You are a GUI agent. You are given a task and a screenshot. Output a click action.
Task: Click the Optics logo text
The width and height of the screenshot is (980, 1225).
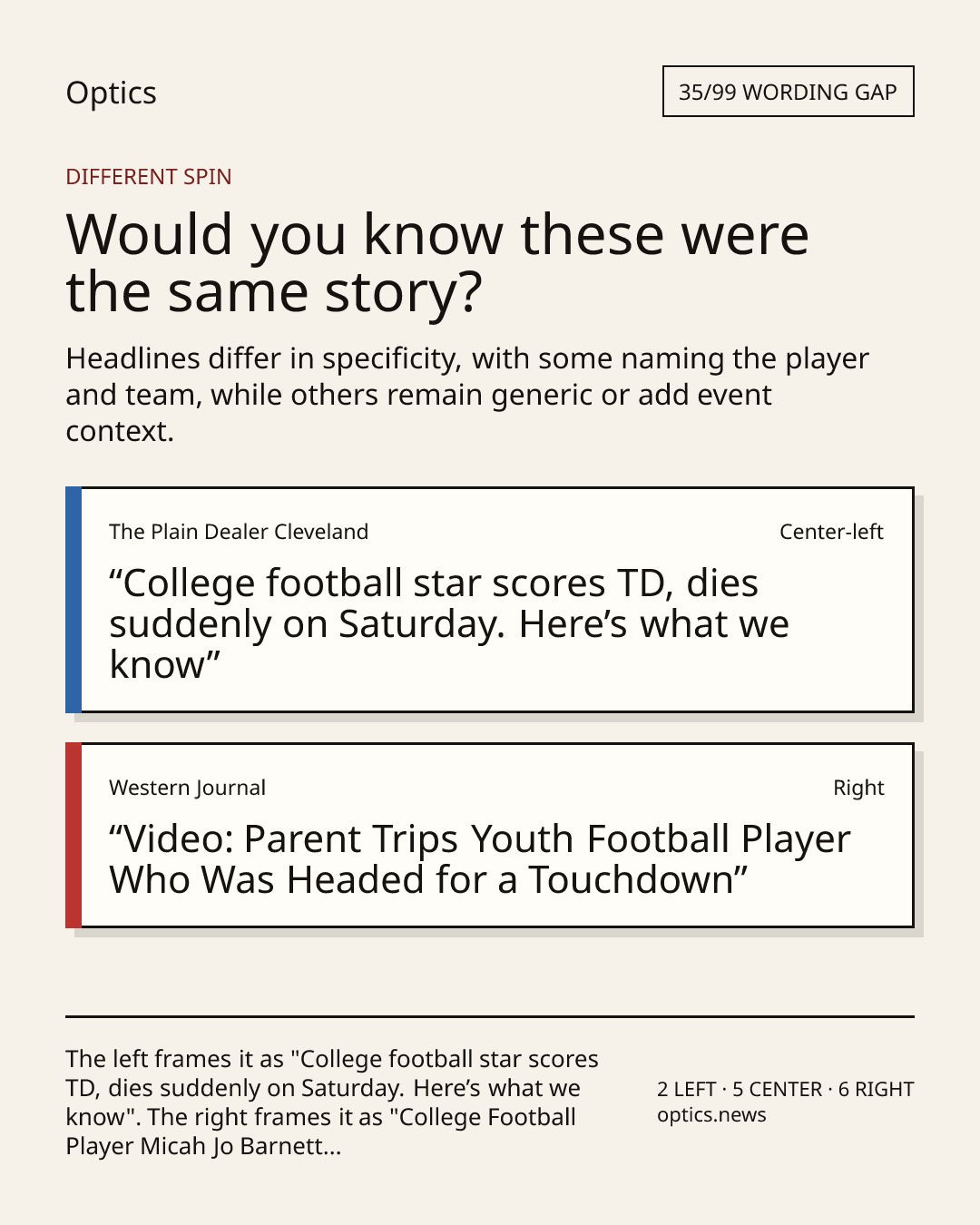point(111,93)
